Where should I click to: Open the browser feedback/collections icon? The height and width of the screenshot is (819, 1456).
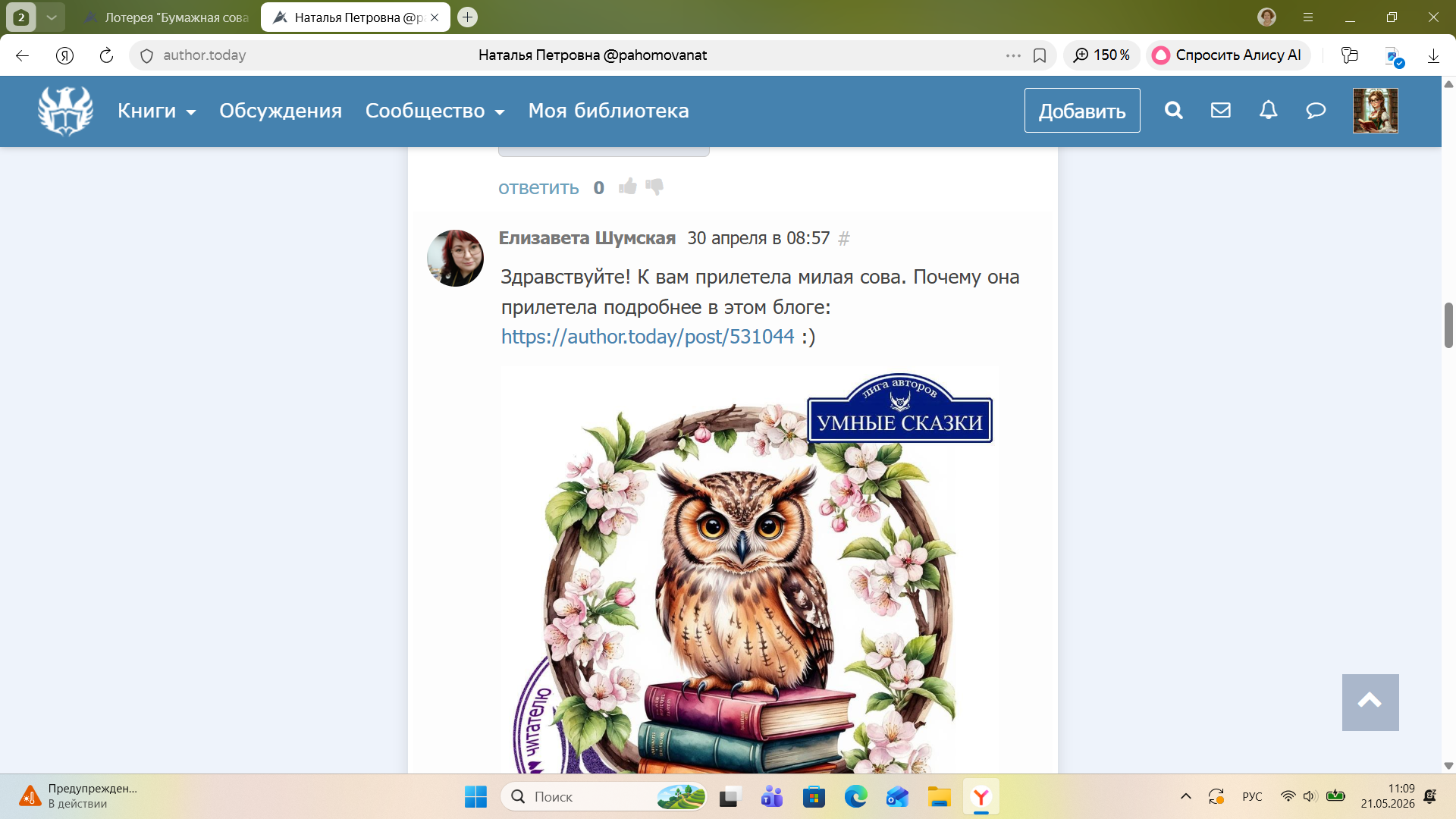1350,55
